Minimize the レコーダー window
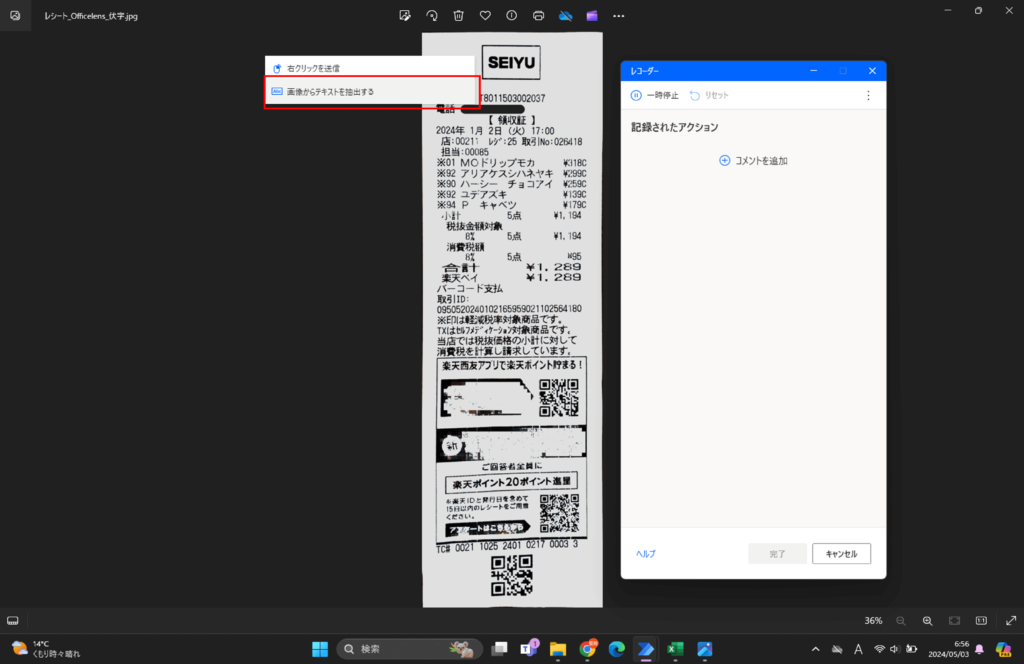 (814, 71)
